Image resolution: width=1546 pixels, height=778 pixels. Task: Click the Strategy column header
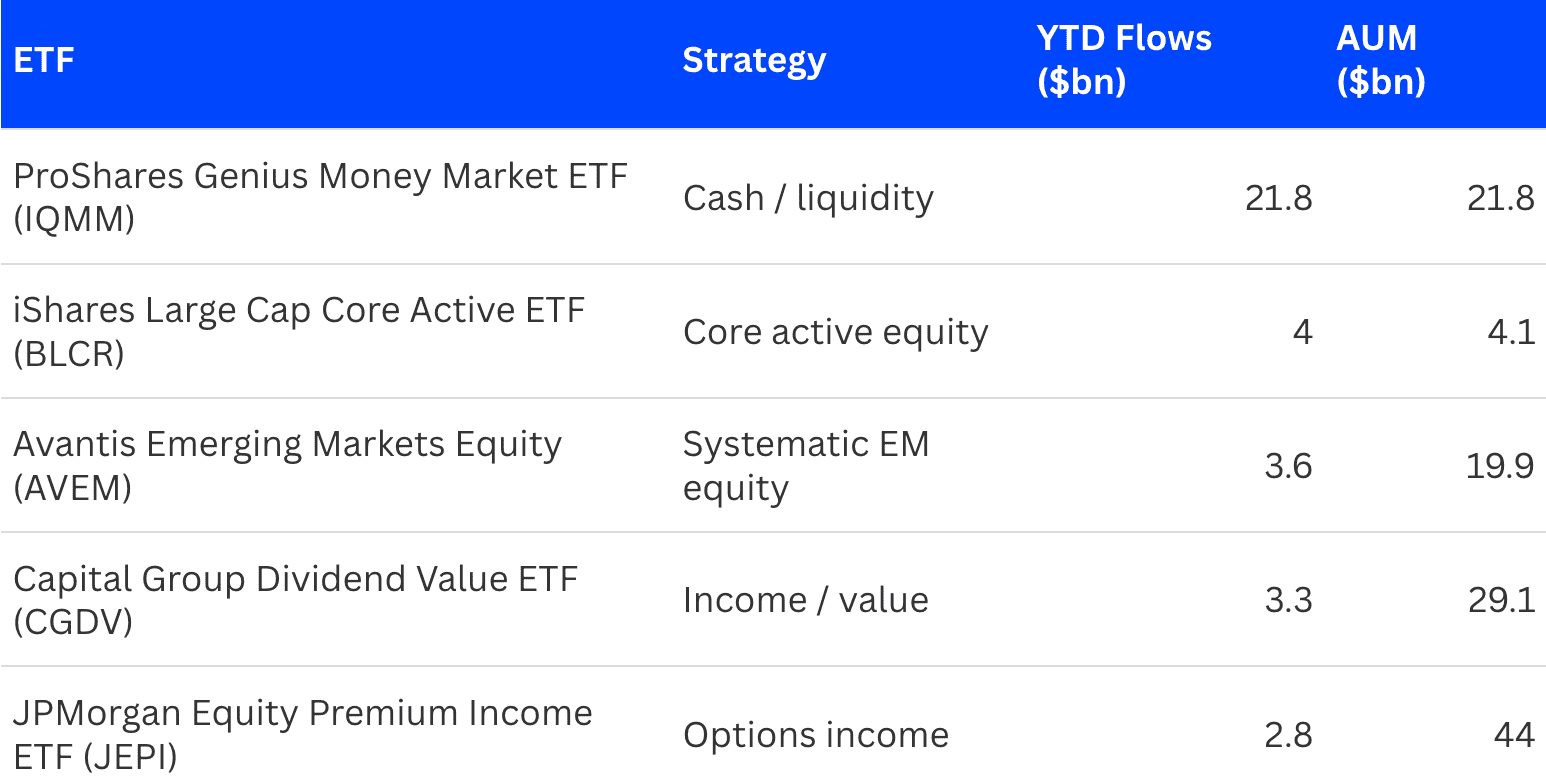(754, 60)
